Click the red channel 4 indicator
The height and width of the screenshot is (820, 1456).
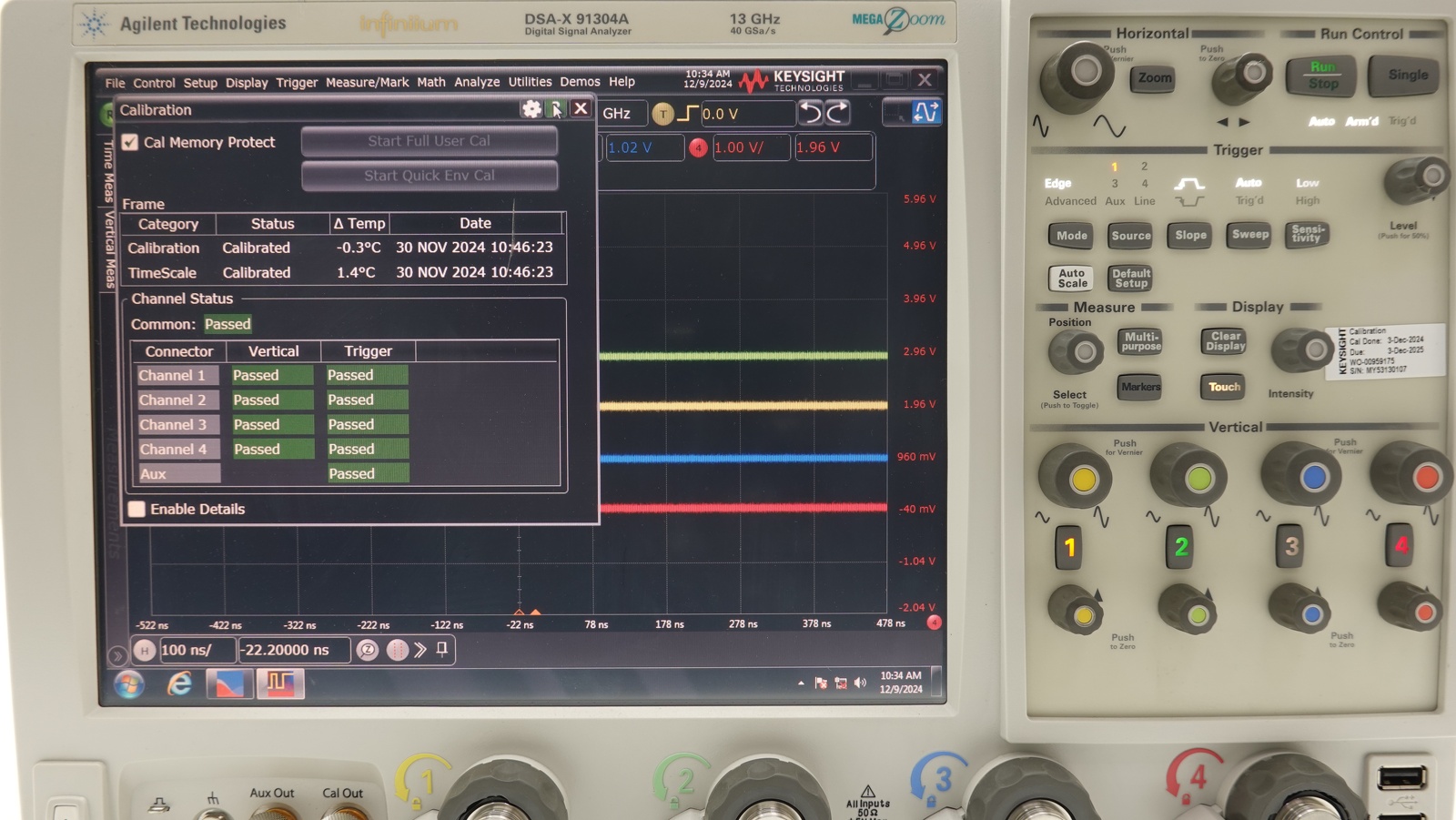(x=698, y=147)
